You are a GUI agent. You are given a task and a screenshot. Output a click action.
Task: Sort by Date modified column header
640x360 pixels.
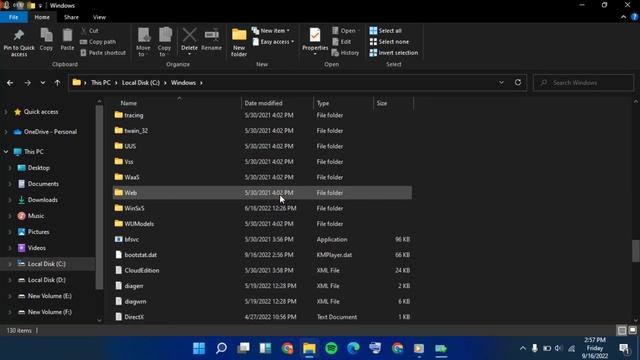point(278,103)
